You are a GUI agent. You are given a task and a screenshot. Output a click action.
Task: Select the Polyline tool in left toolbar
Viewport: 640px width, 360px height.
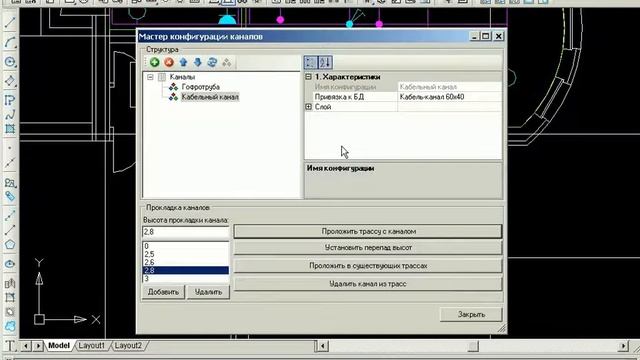coord(10,100)
